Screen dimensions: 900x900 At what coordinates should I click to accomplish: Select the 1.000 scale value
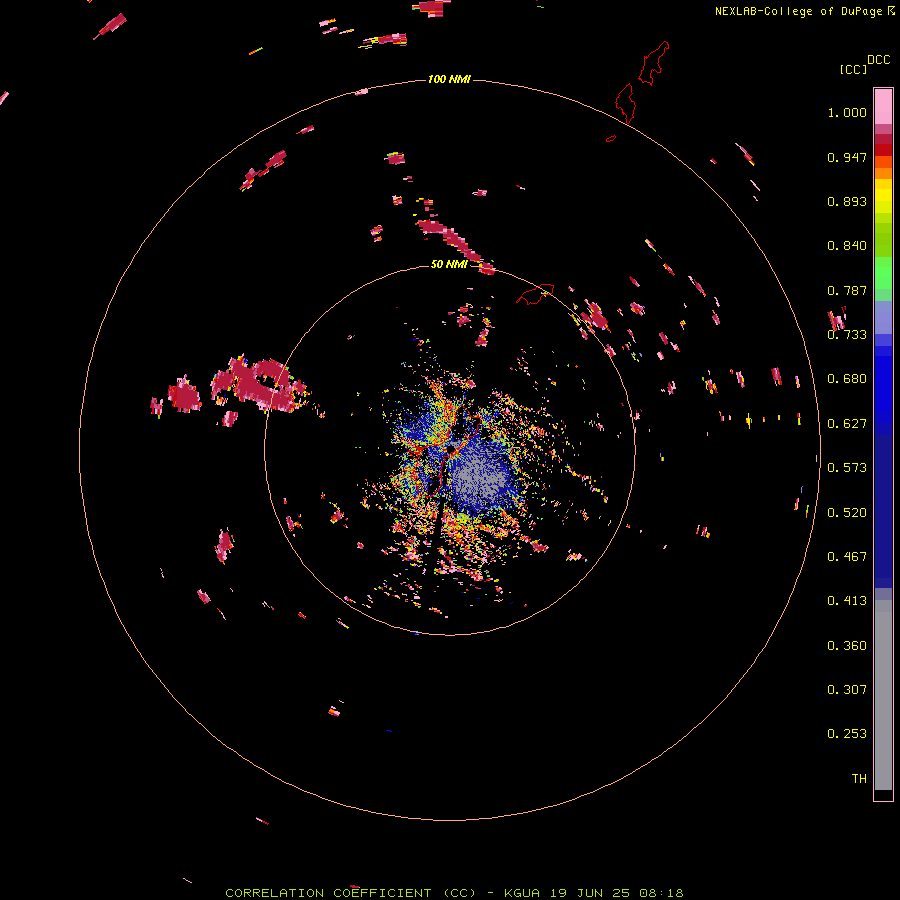(847, 112)
